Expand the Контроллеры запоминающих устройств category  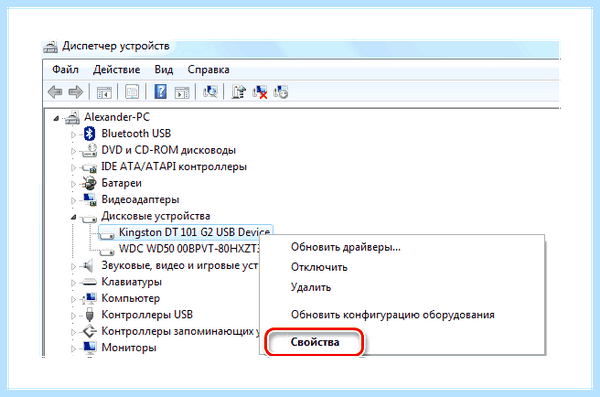(x=73, y=332)
